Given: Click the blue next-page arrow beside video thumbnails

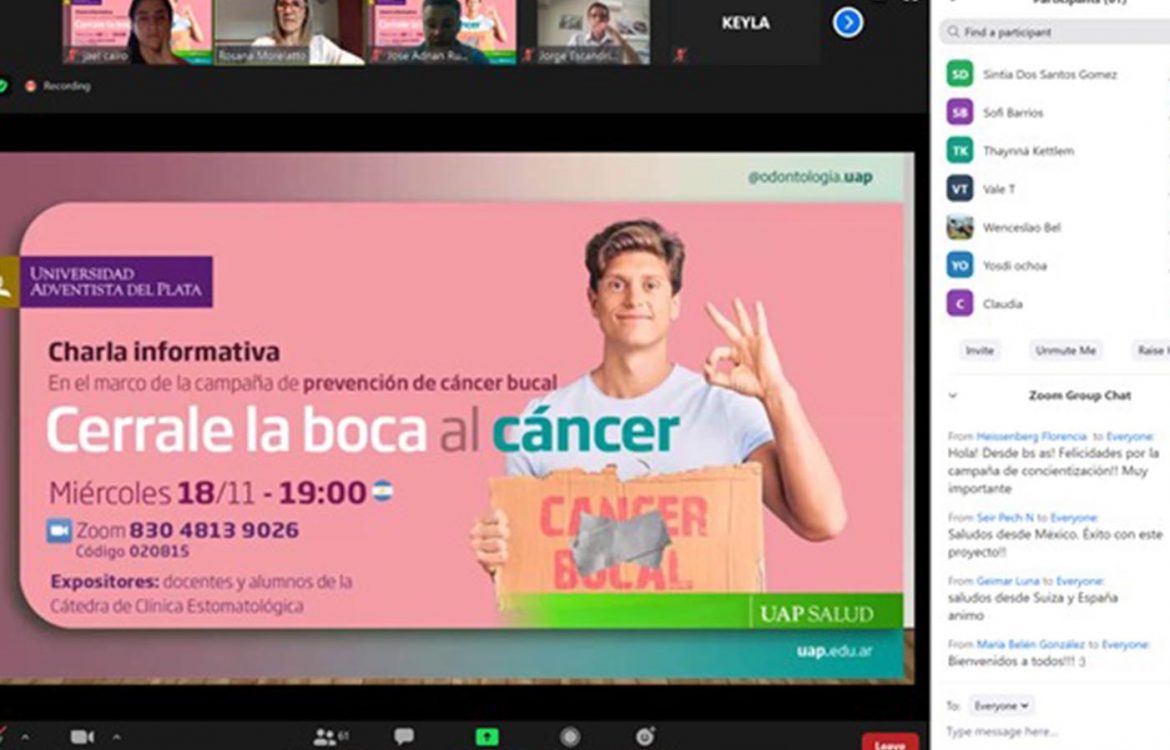Looking at the screenshot, I should pyautogui.click(x=848, y=22).
